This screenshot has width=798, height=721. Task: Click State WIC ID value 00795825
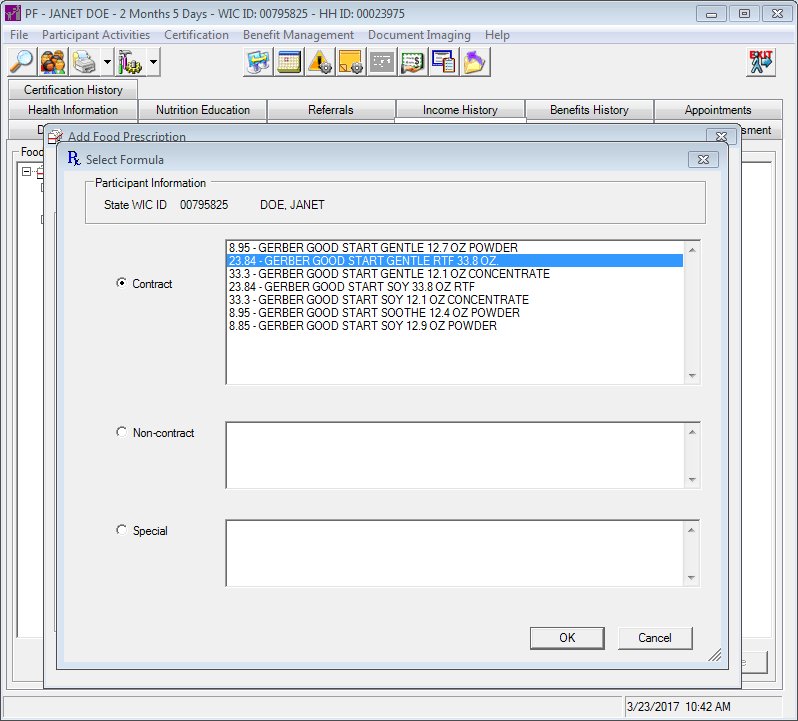pyautogui.click(x=204, y=205)
